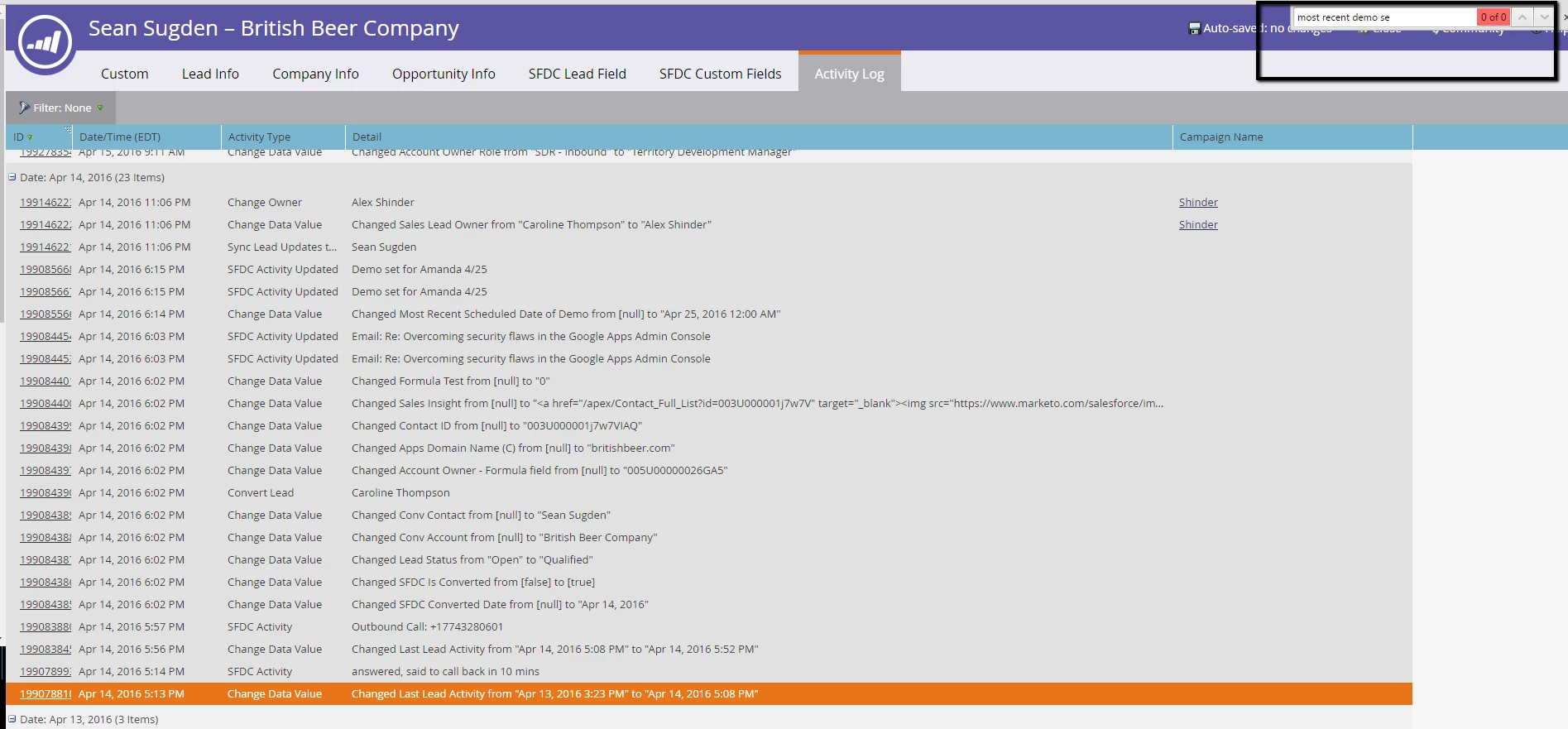Open ID link in the orange highlighted row
The height and width of the screenshot is (729, 1568).
click(x=46, y=693)
